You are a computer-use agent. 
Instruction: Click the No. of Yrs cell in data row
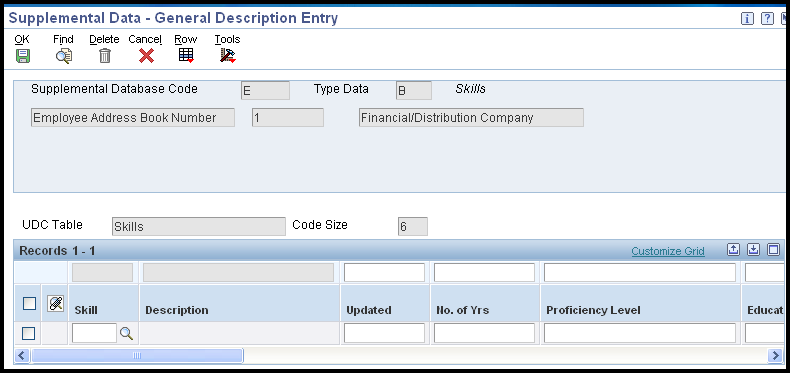(484, 333)
